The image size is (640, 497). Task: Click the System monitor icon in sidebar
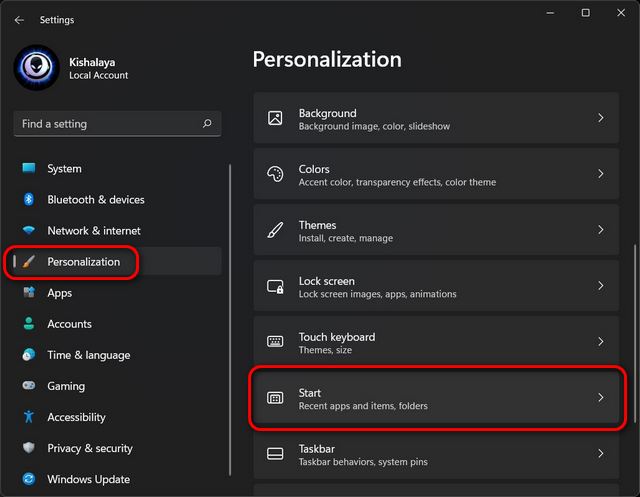(29, 168)
